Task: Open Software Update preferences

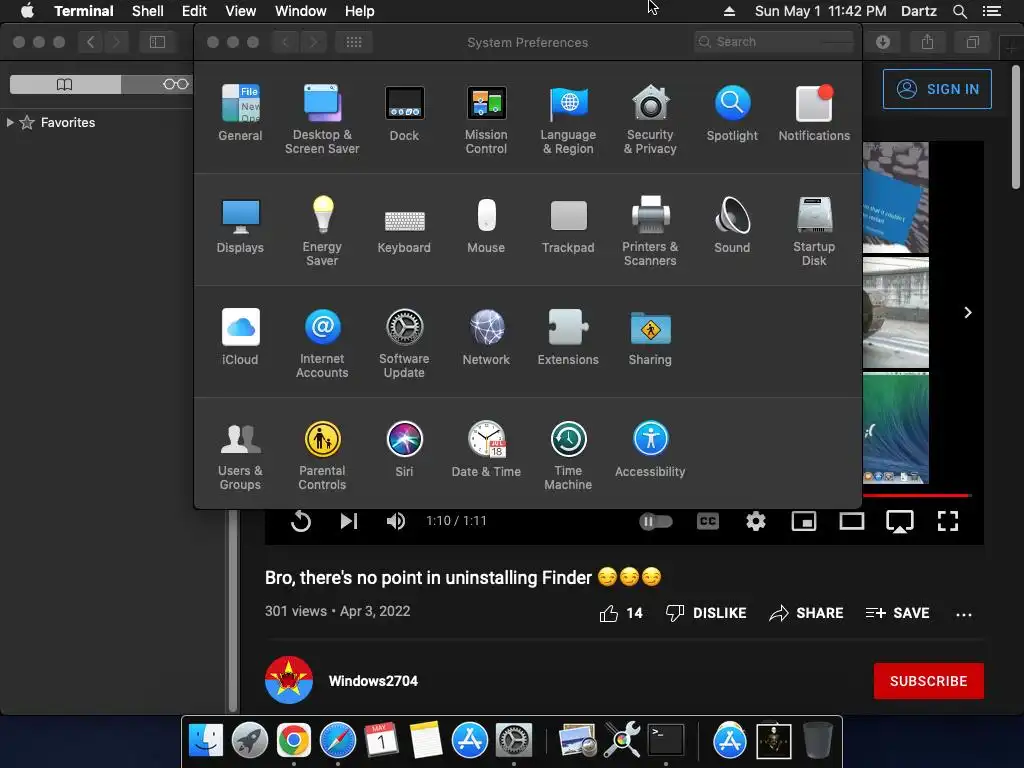Action: (x=404, y=343)
